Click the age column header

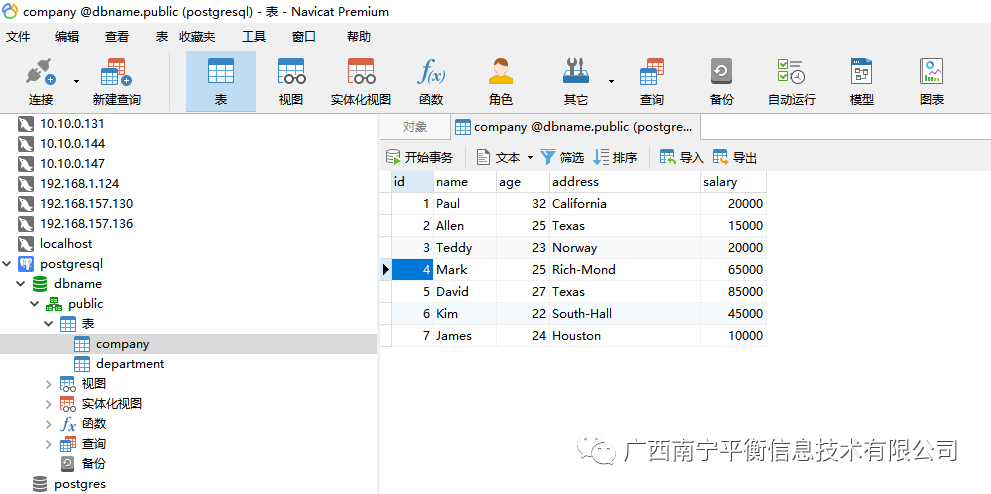(523, 182)
